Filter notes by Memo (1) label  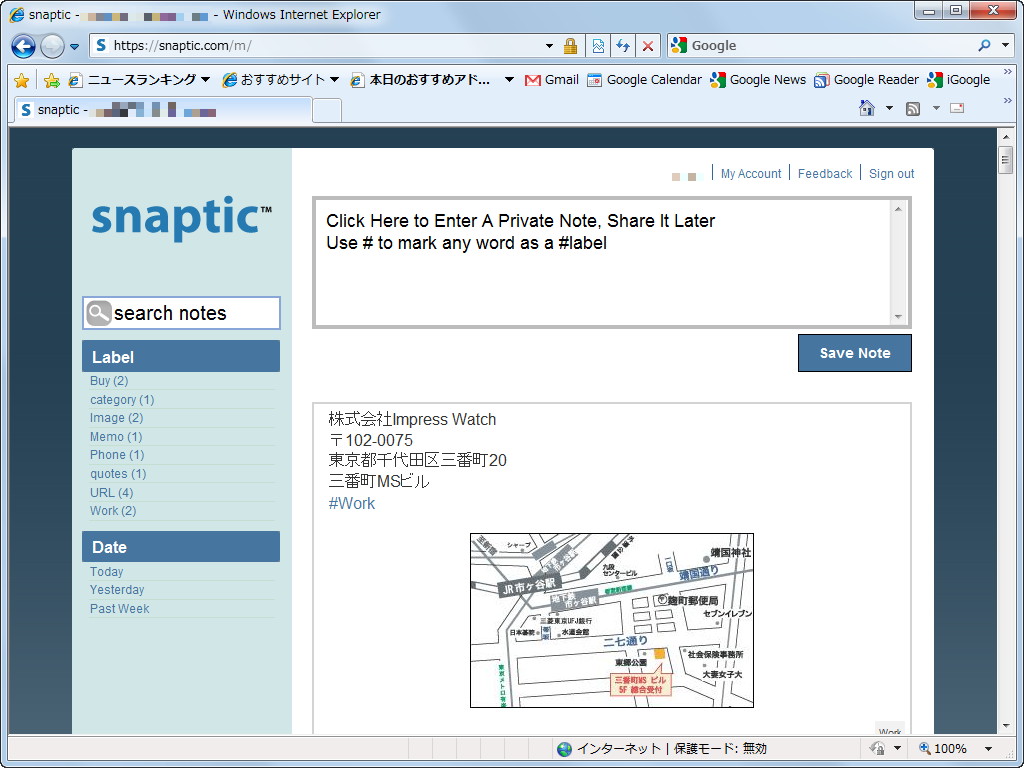click(x=116, y=437)
